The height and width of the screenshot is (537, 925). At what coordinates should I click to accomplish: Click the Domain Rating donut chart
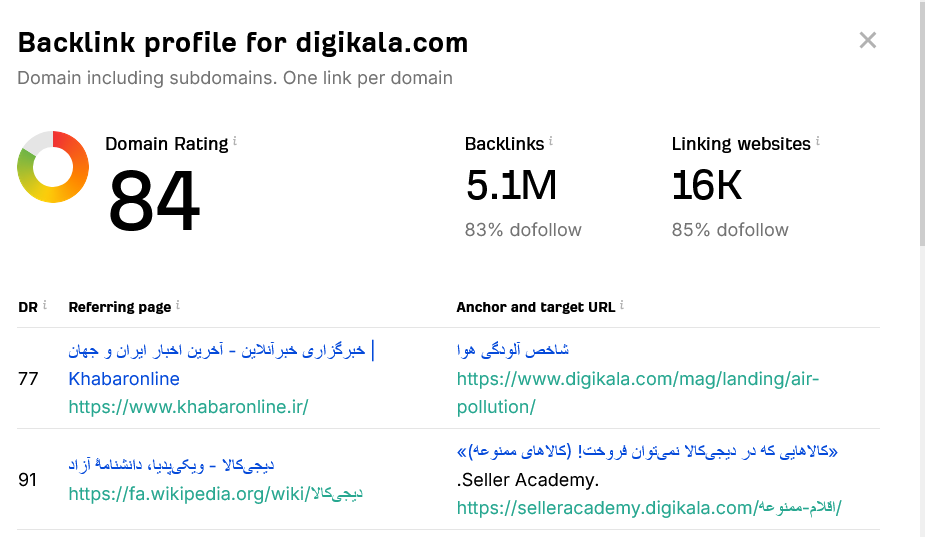pyautogui.click(x=53, y=167)
